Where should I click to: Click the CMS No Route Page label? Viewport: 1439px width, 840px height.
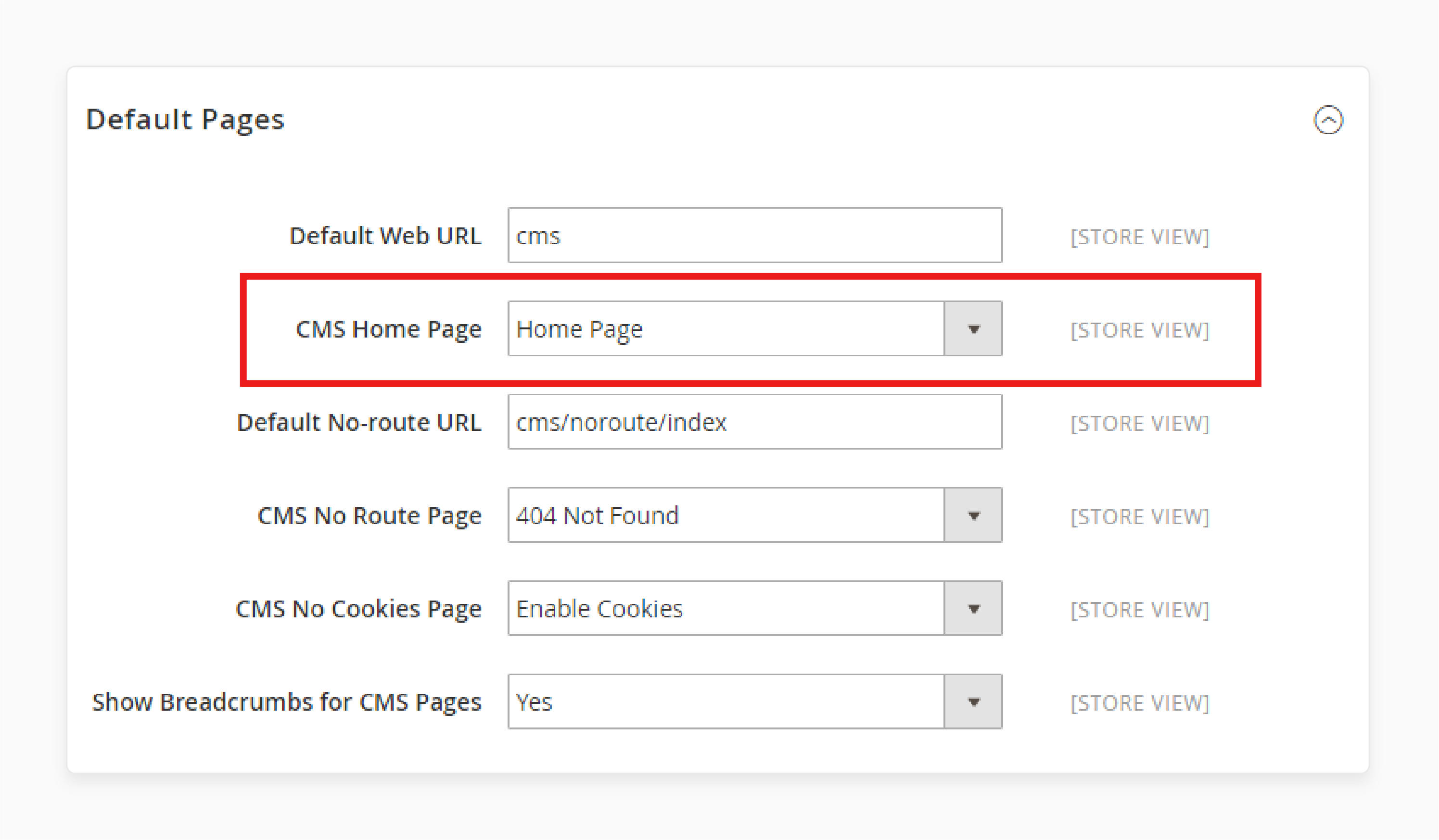click(x=369, y=516)
